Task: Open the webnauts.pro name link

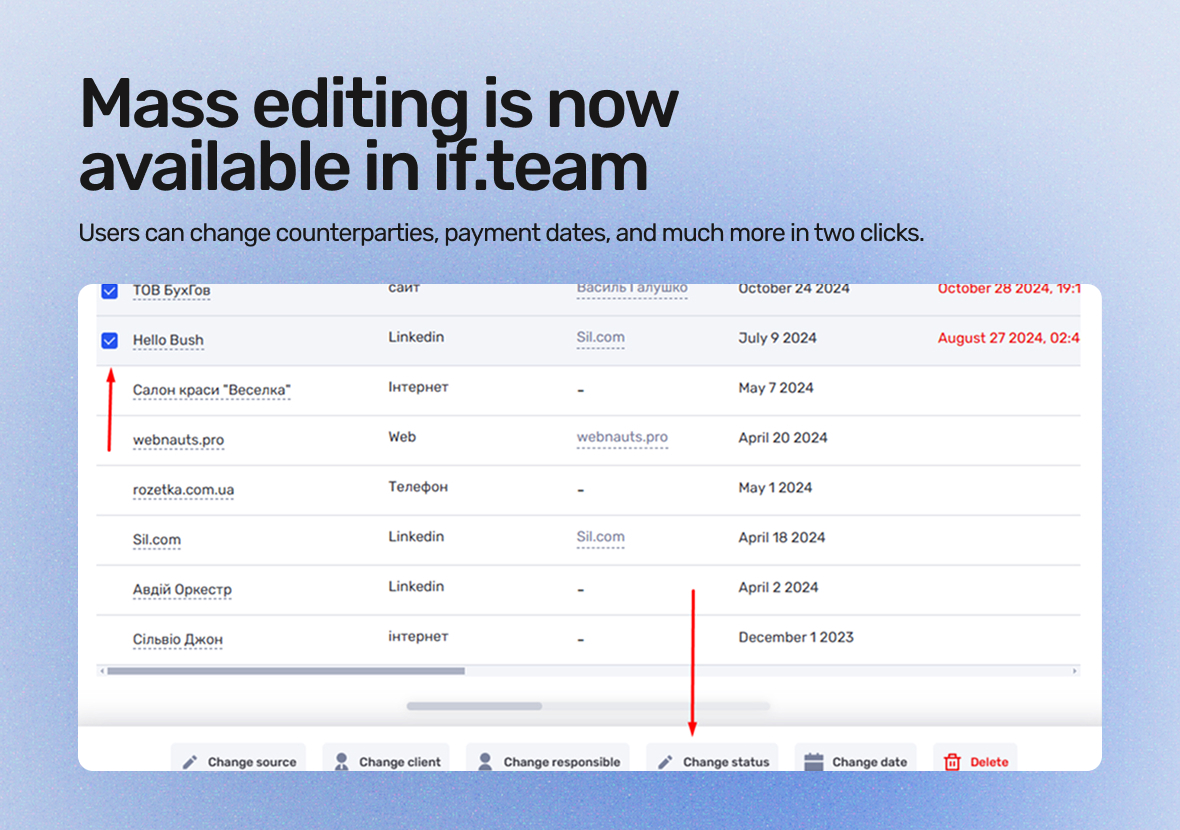Action: point(178,440)
